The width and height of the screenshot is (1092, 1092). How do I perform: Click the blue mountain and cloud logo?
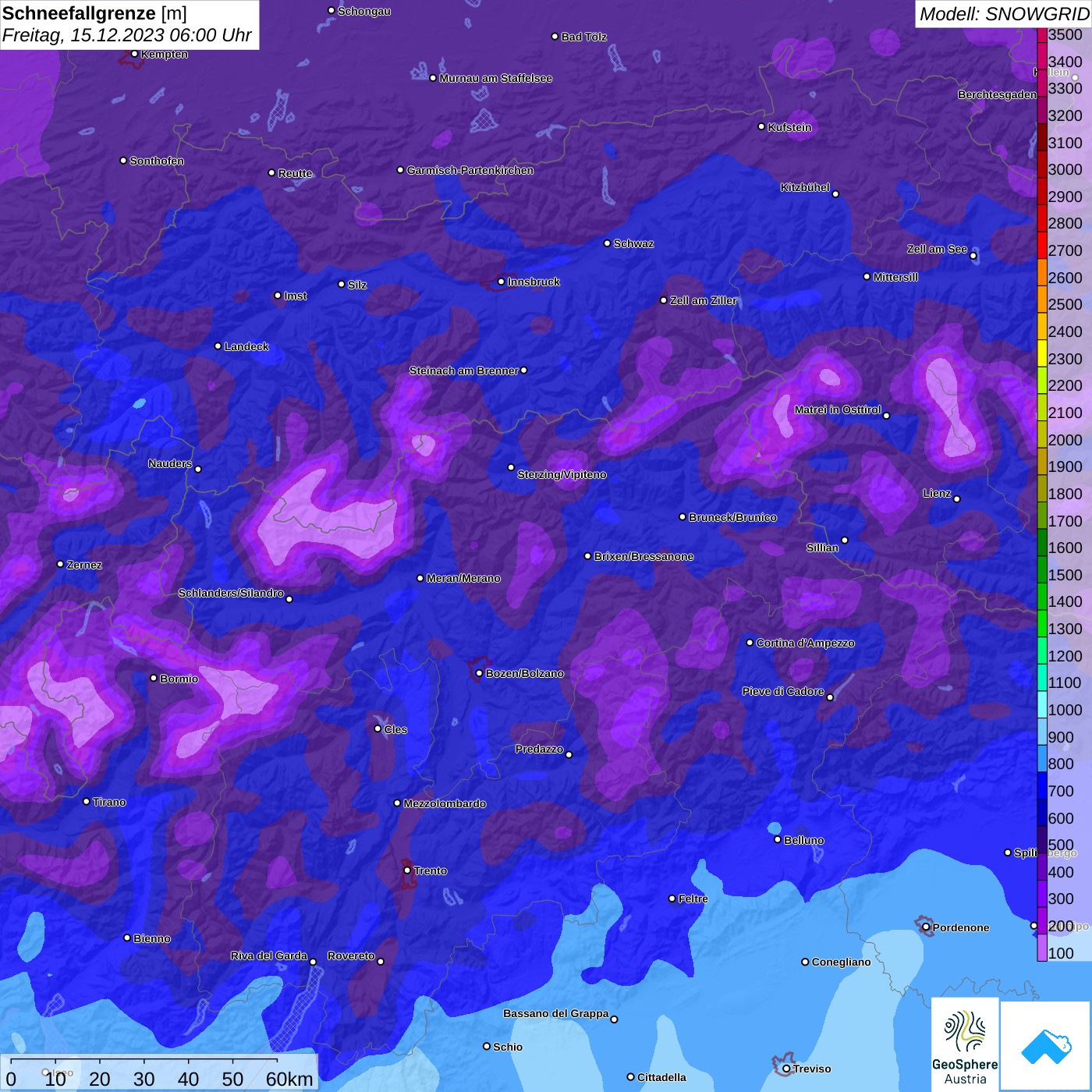tap(1046, 1046)
